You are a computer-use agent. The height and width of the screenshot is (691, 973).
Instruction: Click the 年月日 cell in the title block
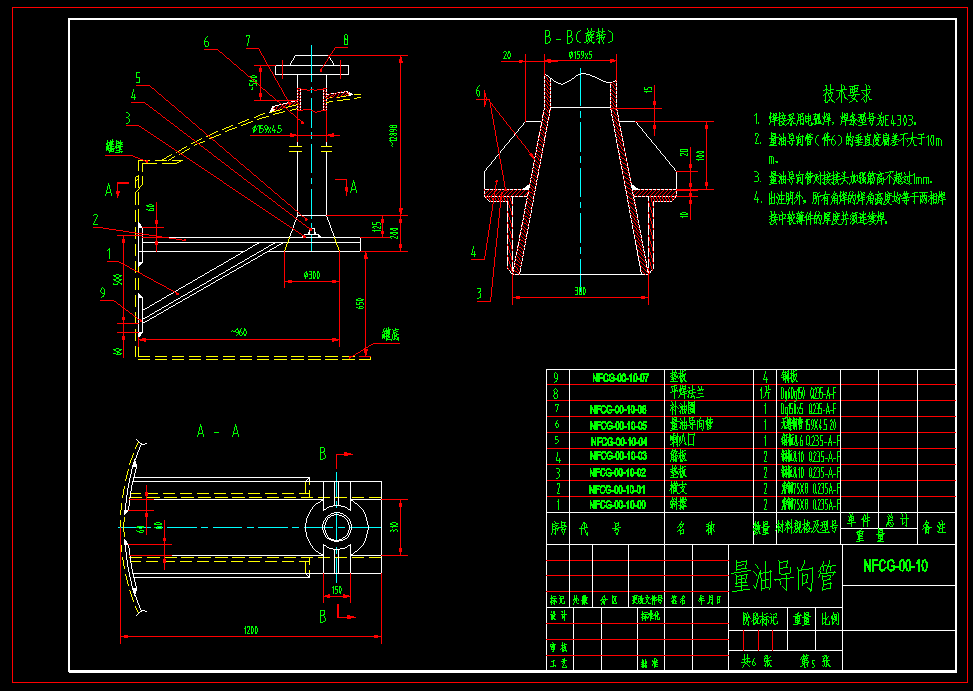709,600
